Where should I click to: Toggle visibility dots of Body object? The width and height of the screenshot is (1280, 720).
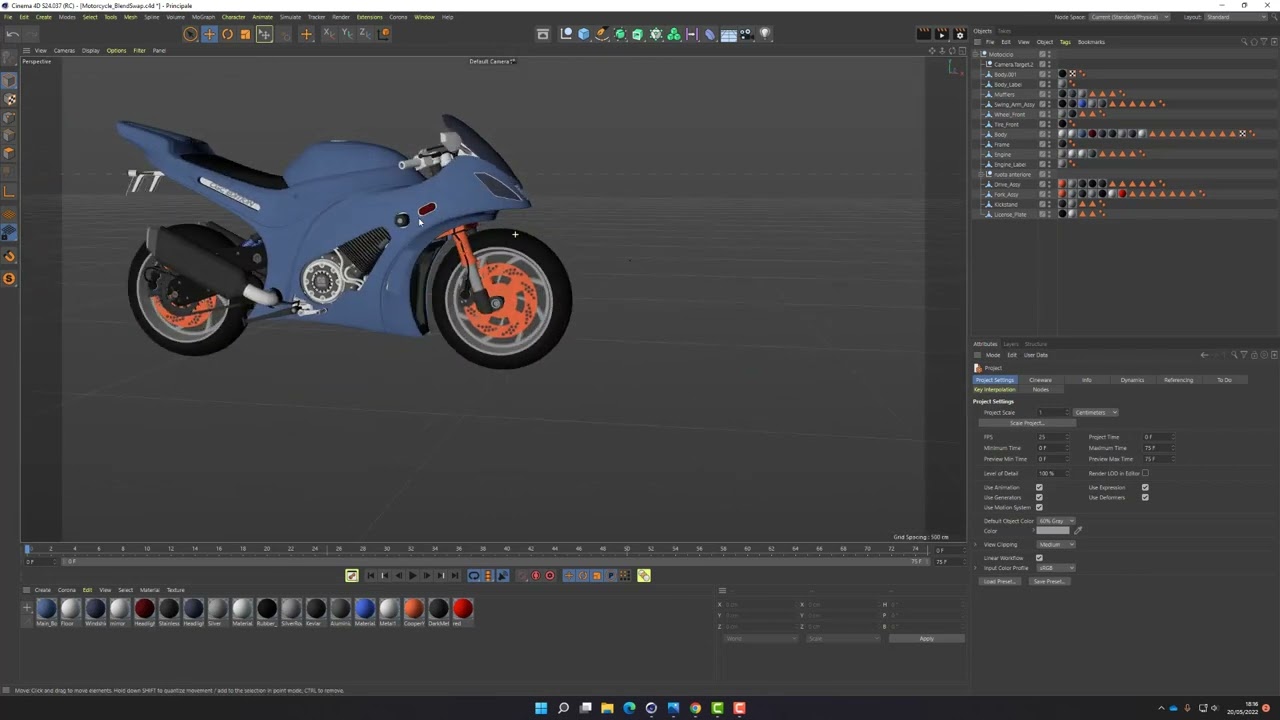click(x=1049, y=134)
